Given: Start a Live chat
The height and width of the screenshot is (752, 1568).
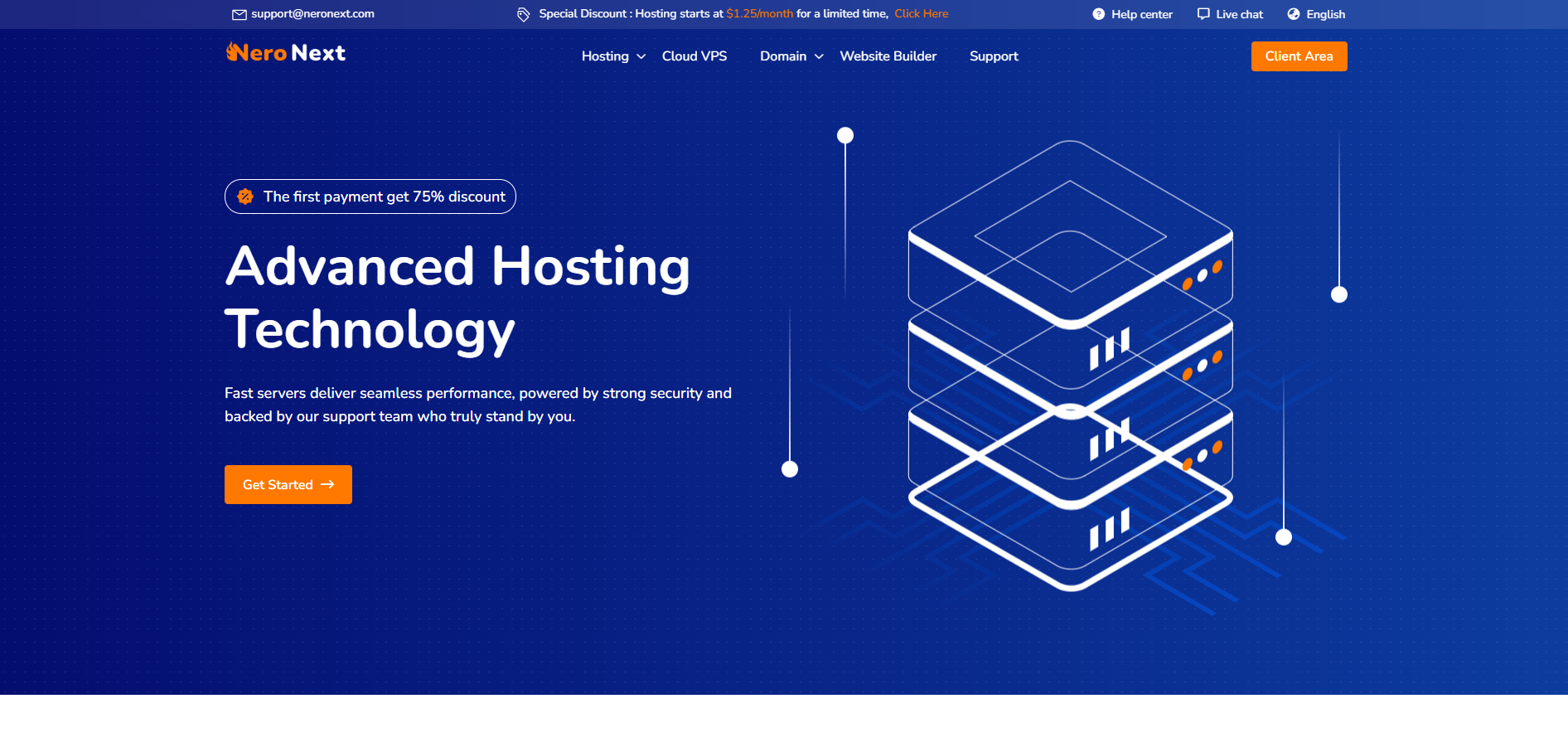Looking at the screenshot, I should point(1239,14).
